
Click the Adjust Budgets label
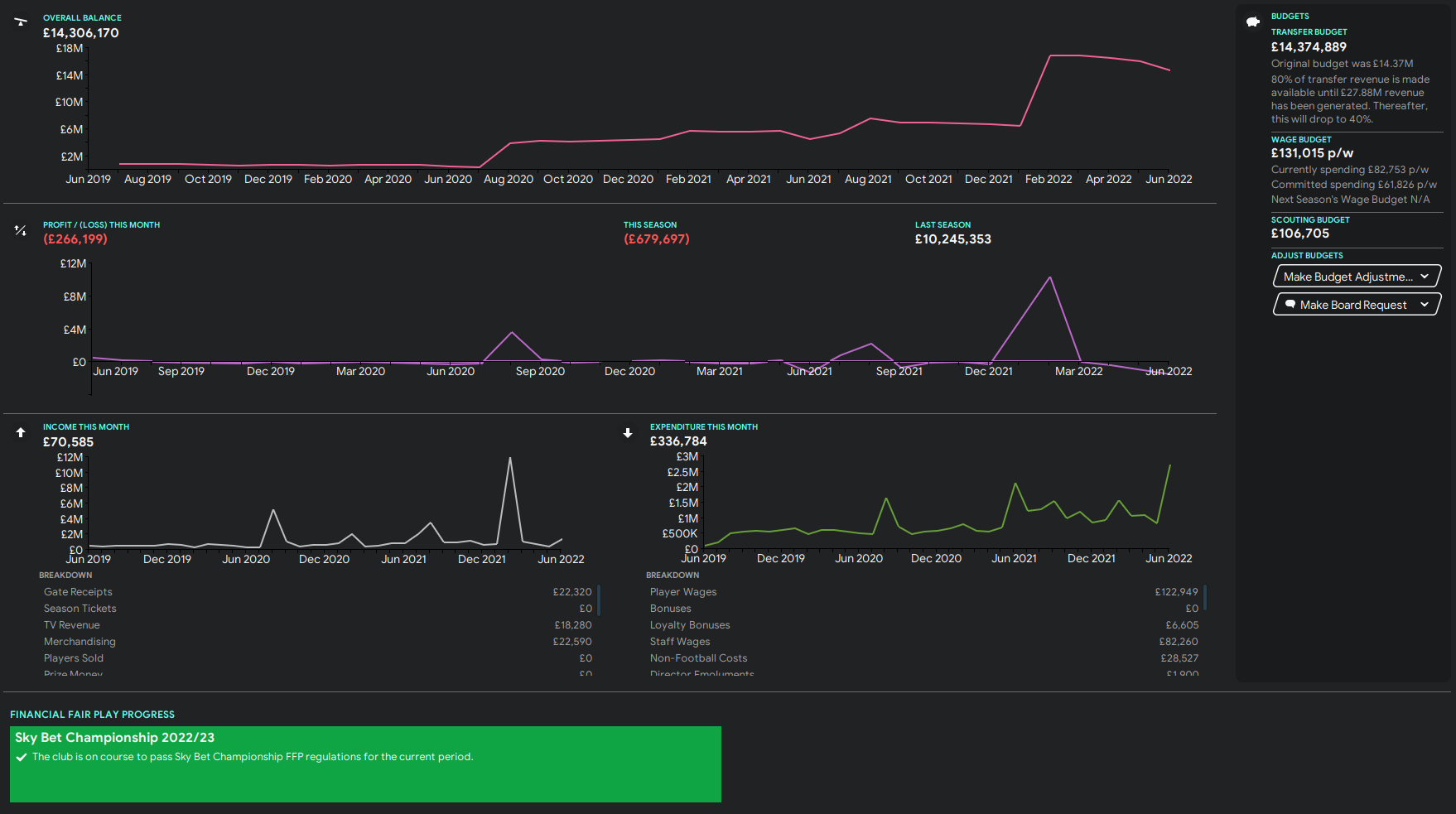[x=1307, y=256]
